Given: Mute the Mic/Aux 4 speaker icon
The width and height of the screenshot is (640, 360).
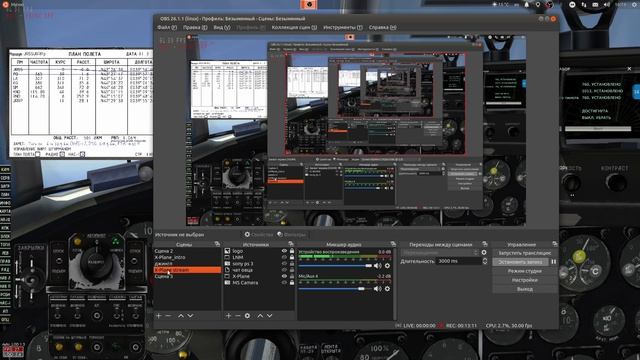Looking at the screenshot, I should point(378,289).
